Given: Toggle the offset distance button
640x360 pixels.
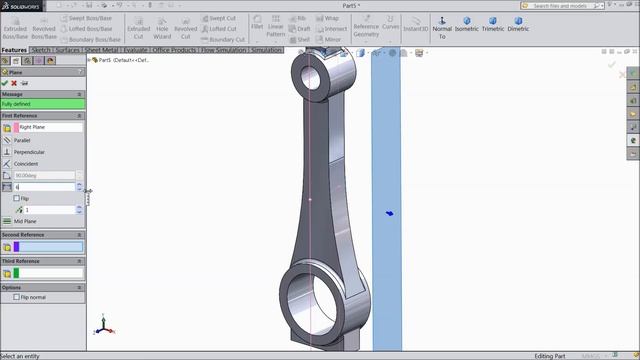Looking at the screenshot, I should pyautogui.click(x=7, y=187).
